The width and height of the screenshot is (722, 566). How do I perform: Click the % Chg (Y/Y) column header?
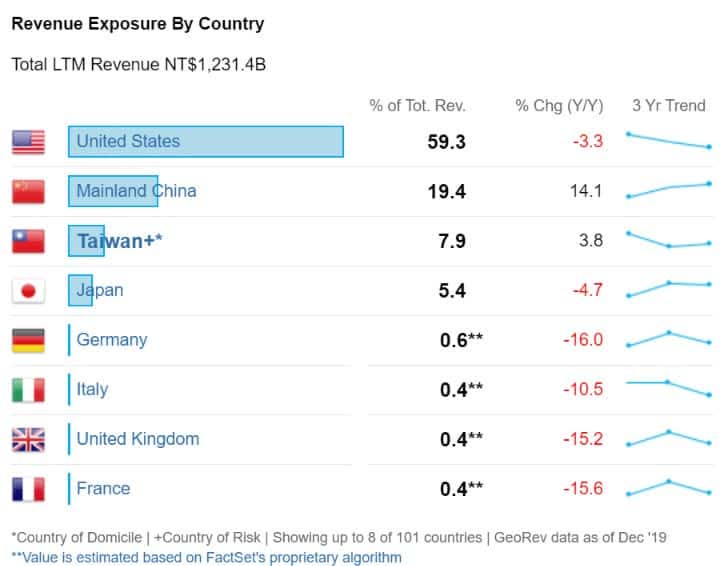coord(559,105)
